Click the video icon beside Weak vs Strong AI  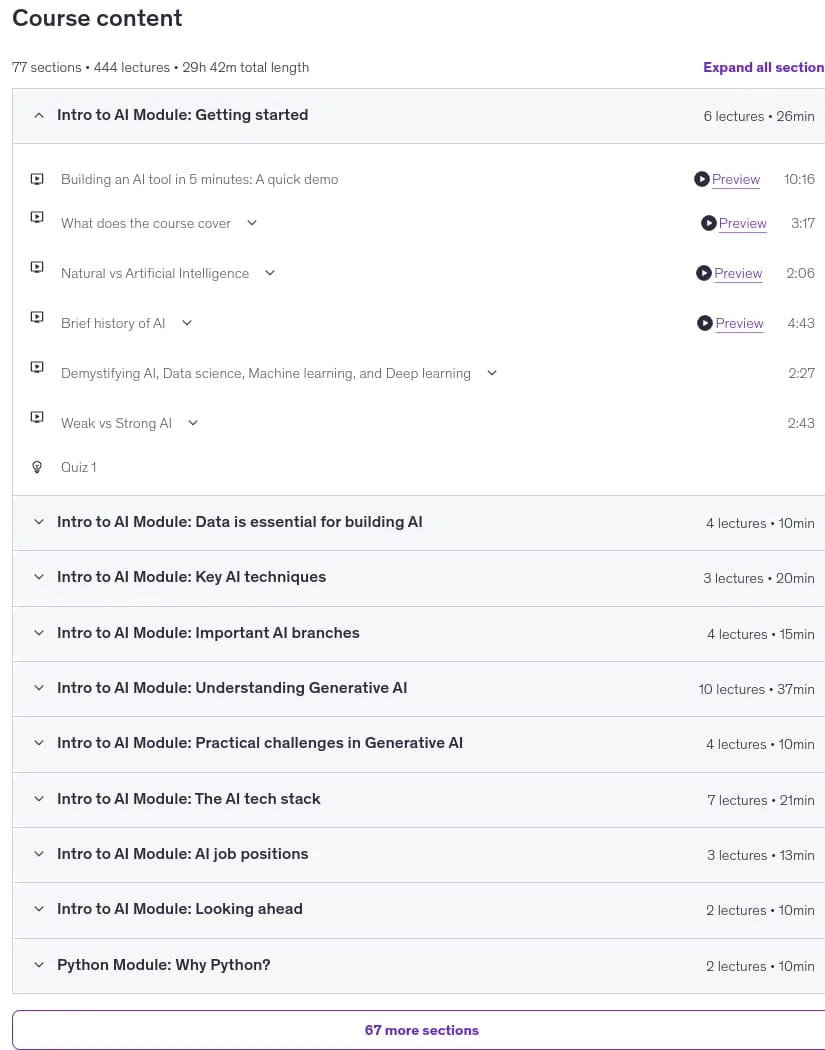click(38, 417)
